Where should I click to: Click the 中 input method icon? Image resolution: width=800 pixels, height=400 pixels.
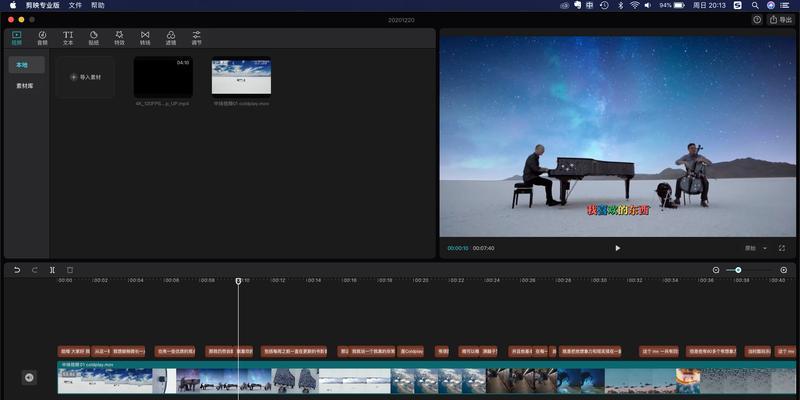(590, 5)
